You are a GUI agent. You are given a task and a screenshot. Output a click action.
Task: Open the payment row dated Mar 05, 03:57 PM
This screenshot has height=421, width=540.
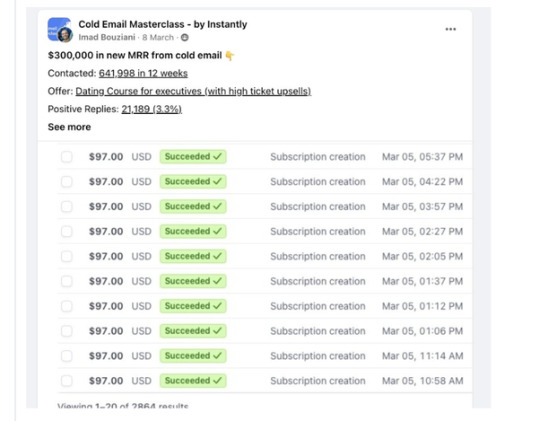[x=264, y=207]
